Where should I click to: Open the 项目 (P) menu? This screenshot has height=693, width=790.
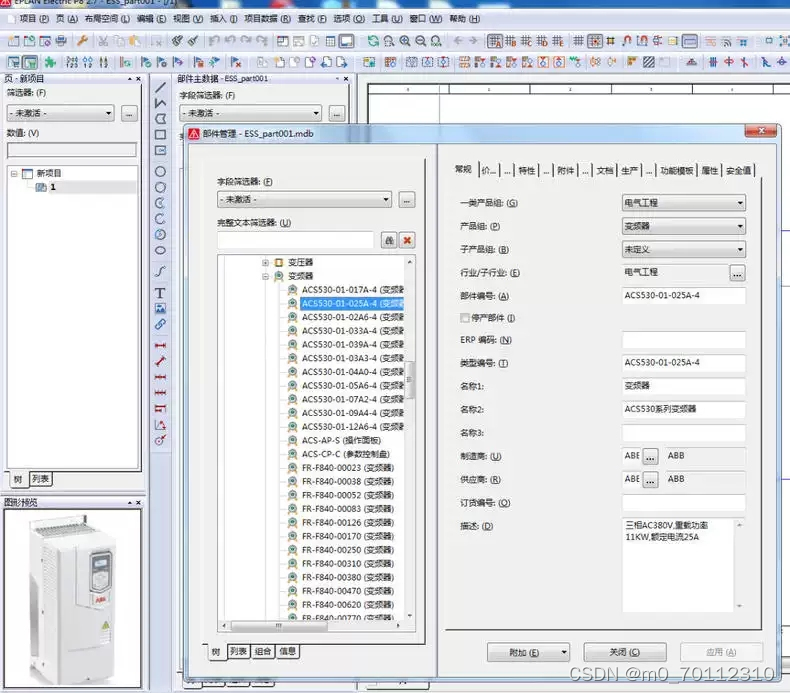[x=34, y=19]
